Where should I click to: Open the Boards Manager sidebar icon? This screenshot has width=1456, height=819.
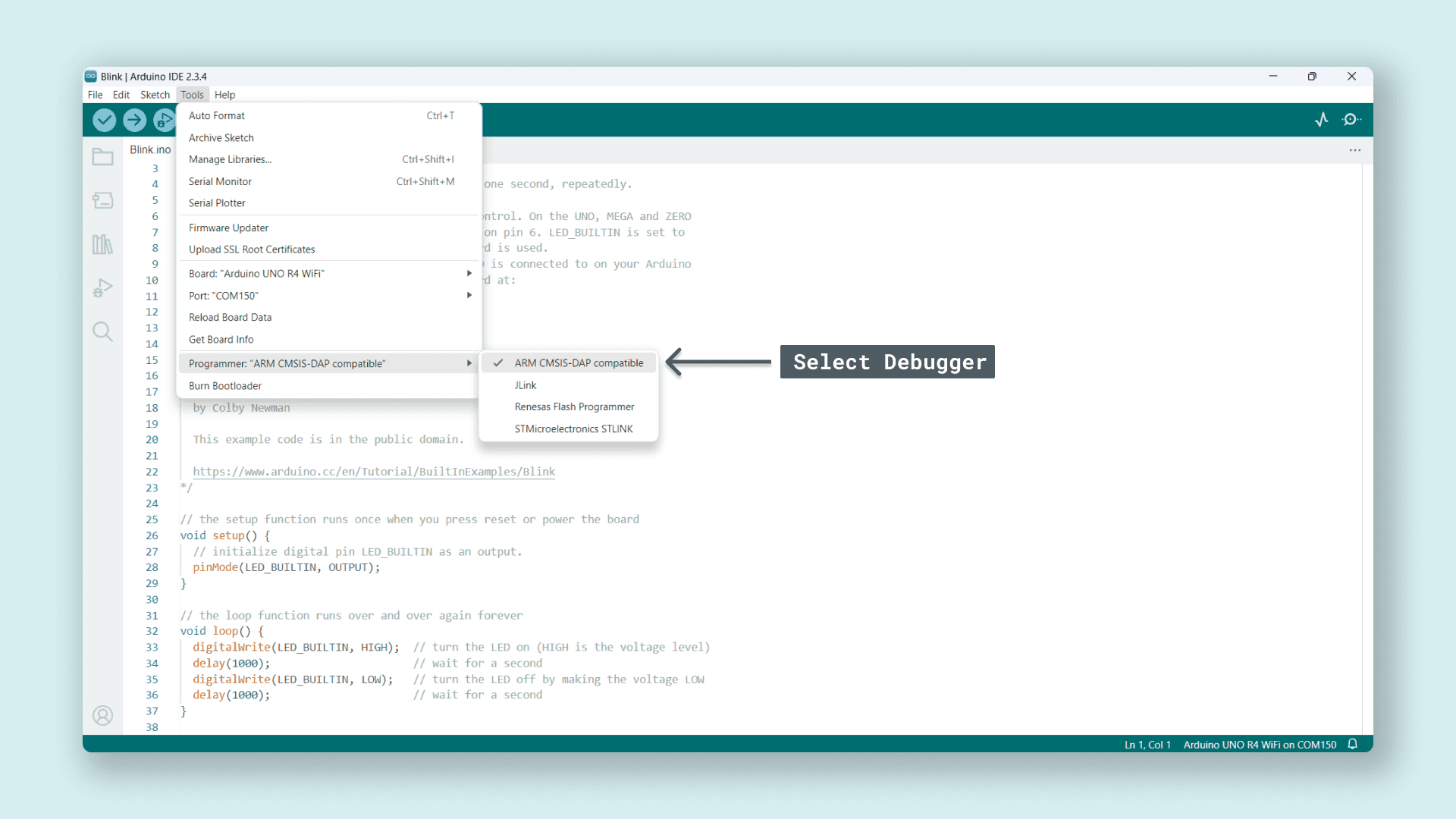(x=103, y=200)
